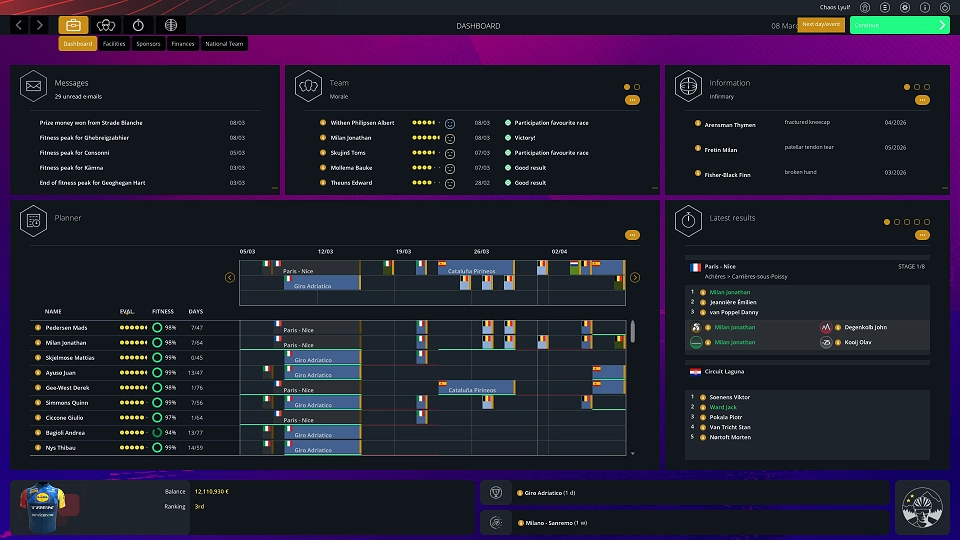Select fifth page dot in Latest results
This screenshot has width=960, height=540.
tap(927, 222)
